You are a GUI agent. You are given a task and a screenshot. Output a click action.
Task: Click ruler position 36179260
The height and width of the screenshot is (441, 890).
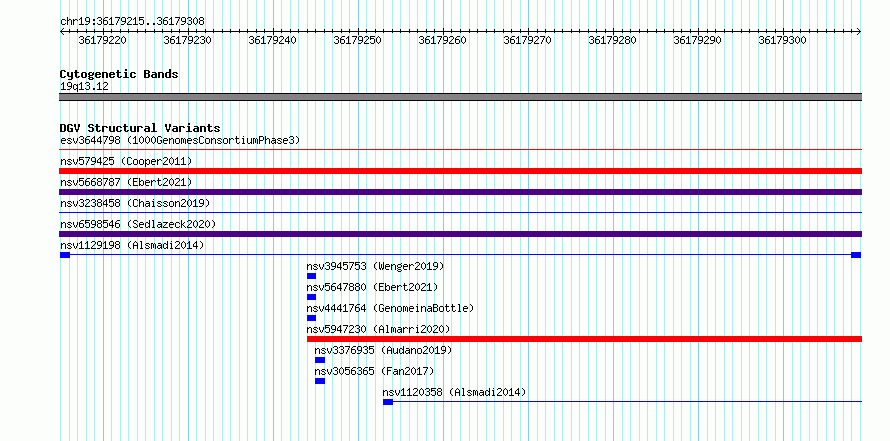(443, 40)
